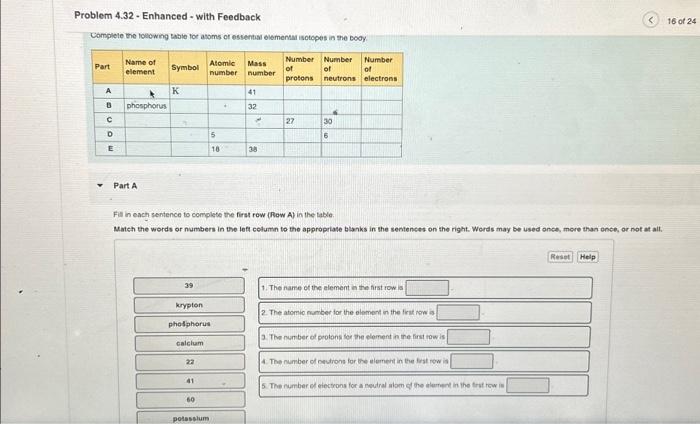
Task: Click blank for number of neutrons sentence
Action: pyautogui.click(x=472, y=361)
